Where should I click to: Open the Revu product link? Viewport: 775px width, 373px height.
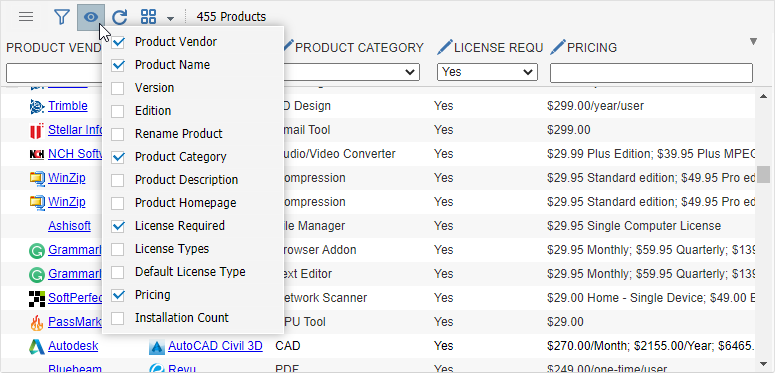pyautogui.click(x=182, y=369)
